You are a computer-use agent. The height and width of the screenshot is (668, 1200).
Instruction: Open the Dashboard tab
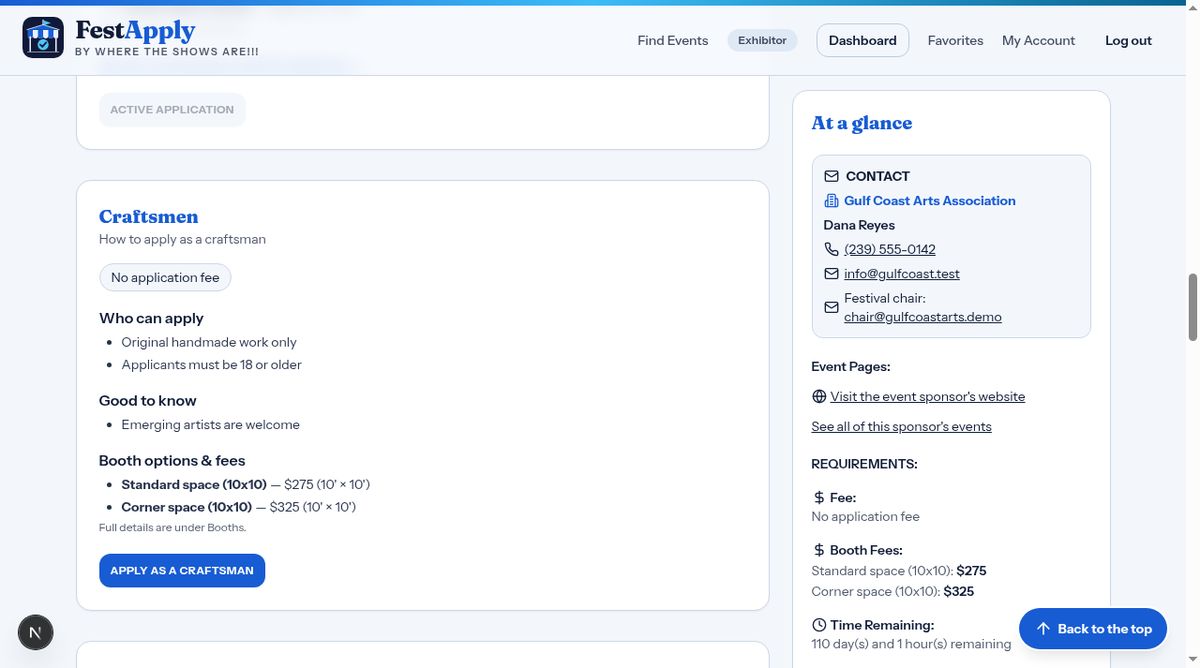863,41
